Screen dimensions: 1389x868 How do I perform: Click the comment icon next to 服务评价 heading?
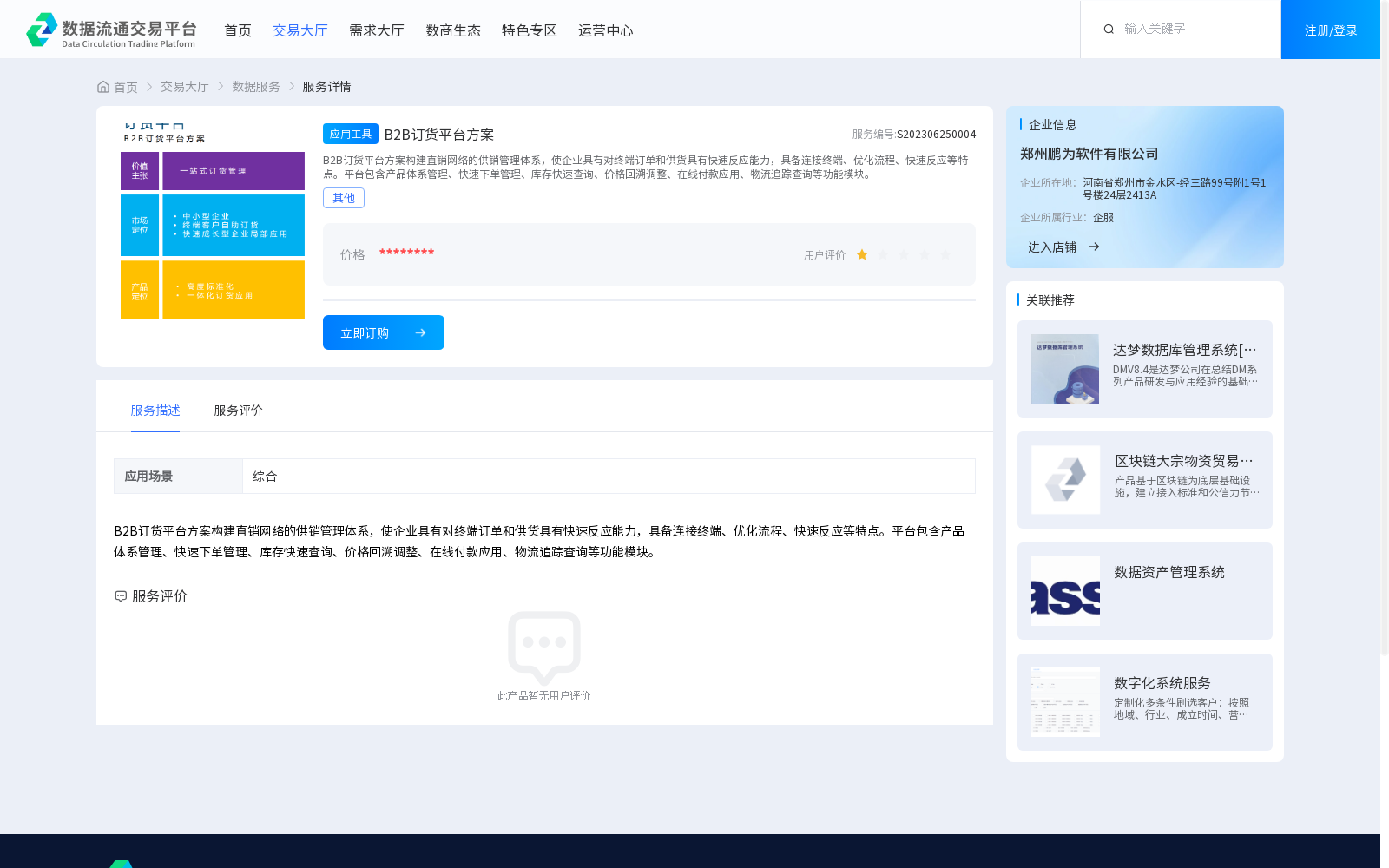pos(121,596)
